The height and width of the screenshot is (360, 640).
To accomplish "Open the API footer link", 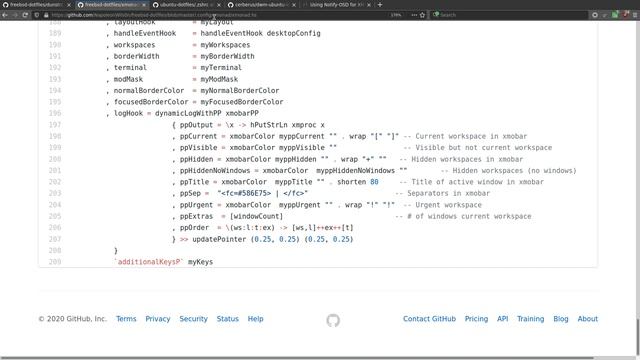I will [502, 319].
